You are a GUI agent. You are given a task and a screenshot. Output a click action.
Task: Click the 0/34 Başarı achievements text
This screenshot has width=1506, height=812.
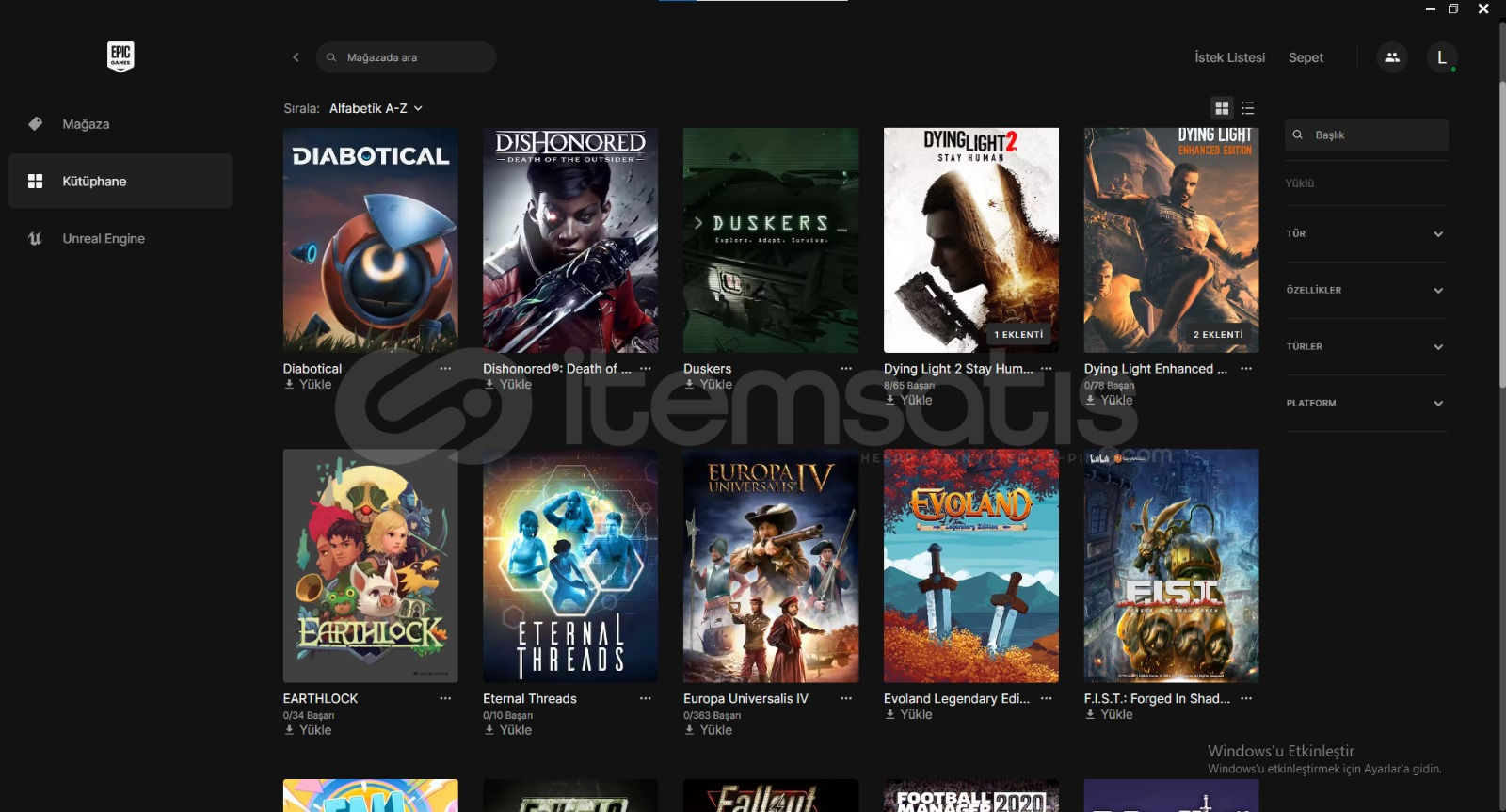pyautogui.click(x=309, y=716)
